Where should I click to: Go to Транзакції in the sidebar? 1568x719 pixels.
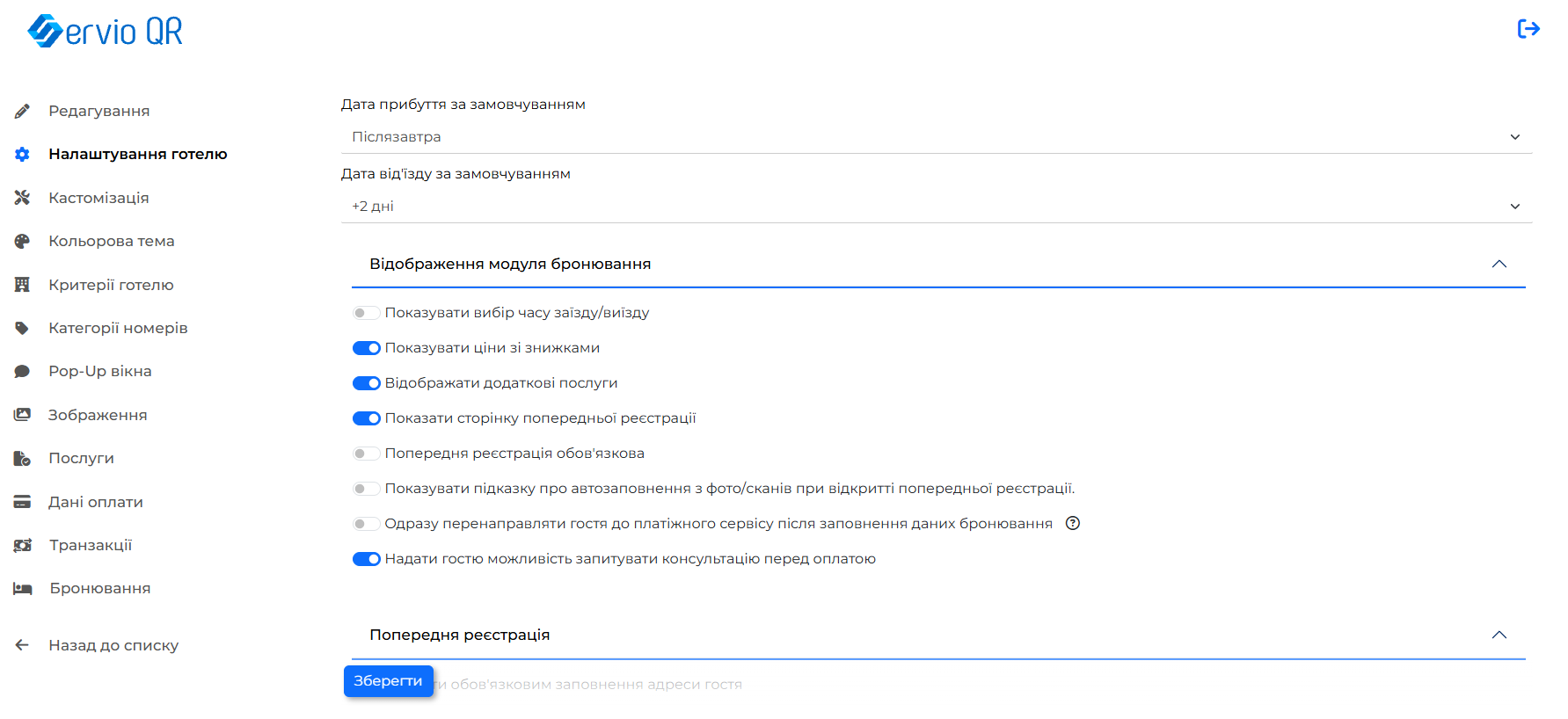point(91,545)
